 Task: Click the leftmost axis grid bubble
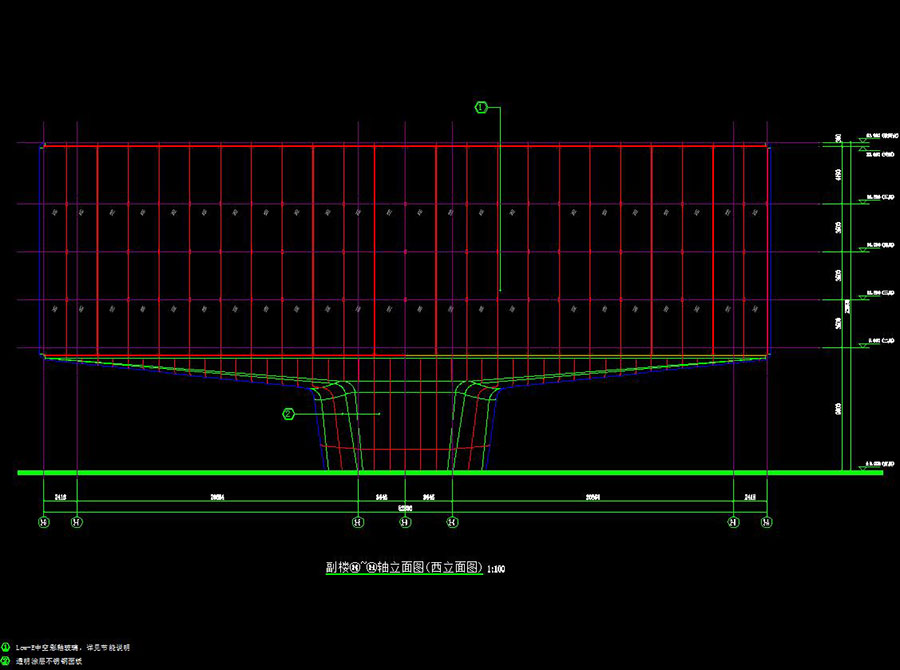pyautogui.click(x=44, y=522)
